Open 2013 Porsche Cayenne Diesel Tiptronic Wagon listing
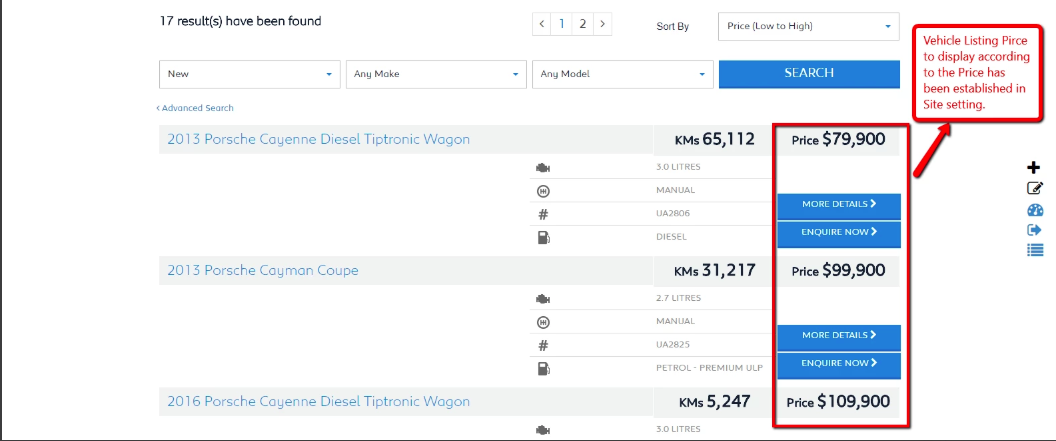 tap(319, 139)
